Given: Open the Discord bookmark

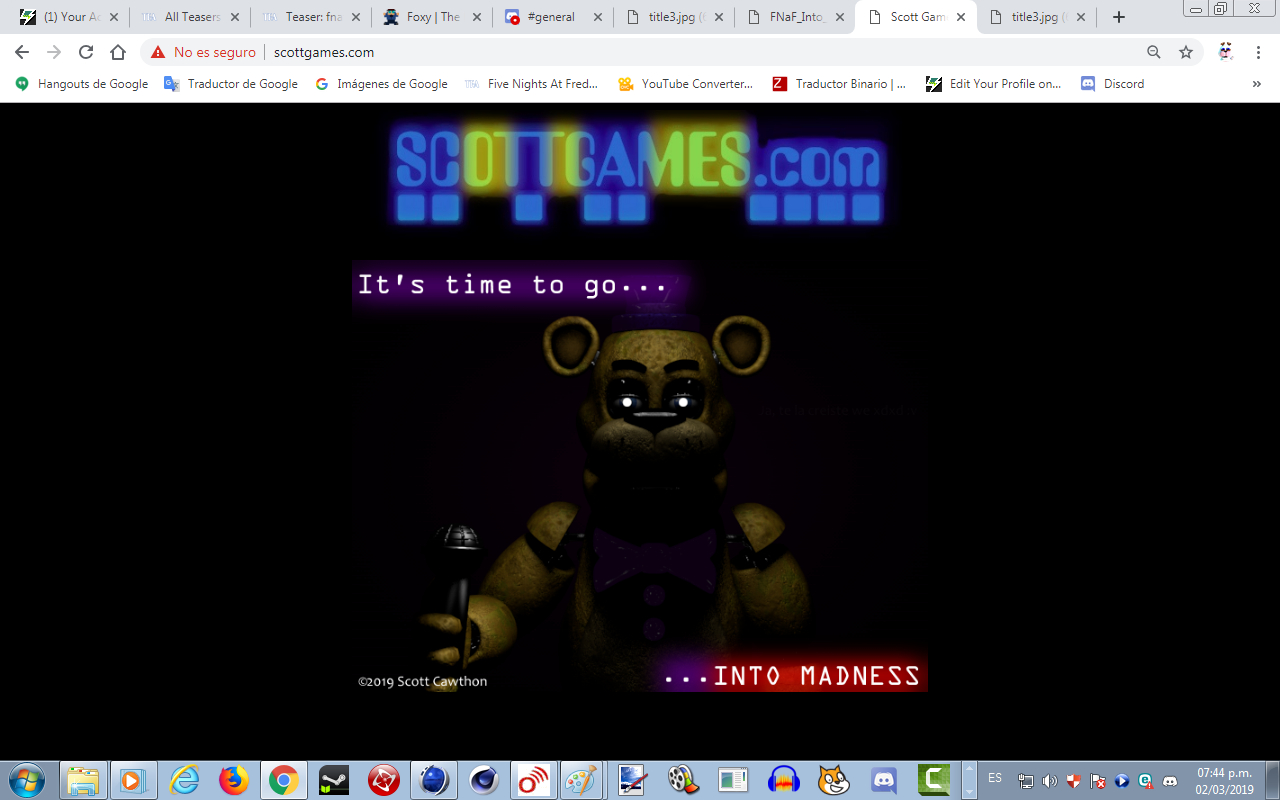Looking at the screenshot, I should (1112, 84).
